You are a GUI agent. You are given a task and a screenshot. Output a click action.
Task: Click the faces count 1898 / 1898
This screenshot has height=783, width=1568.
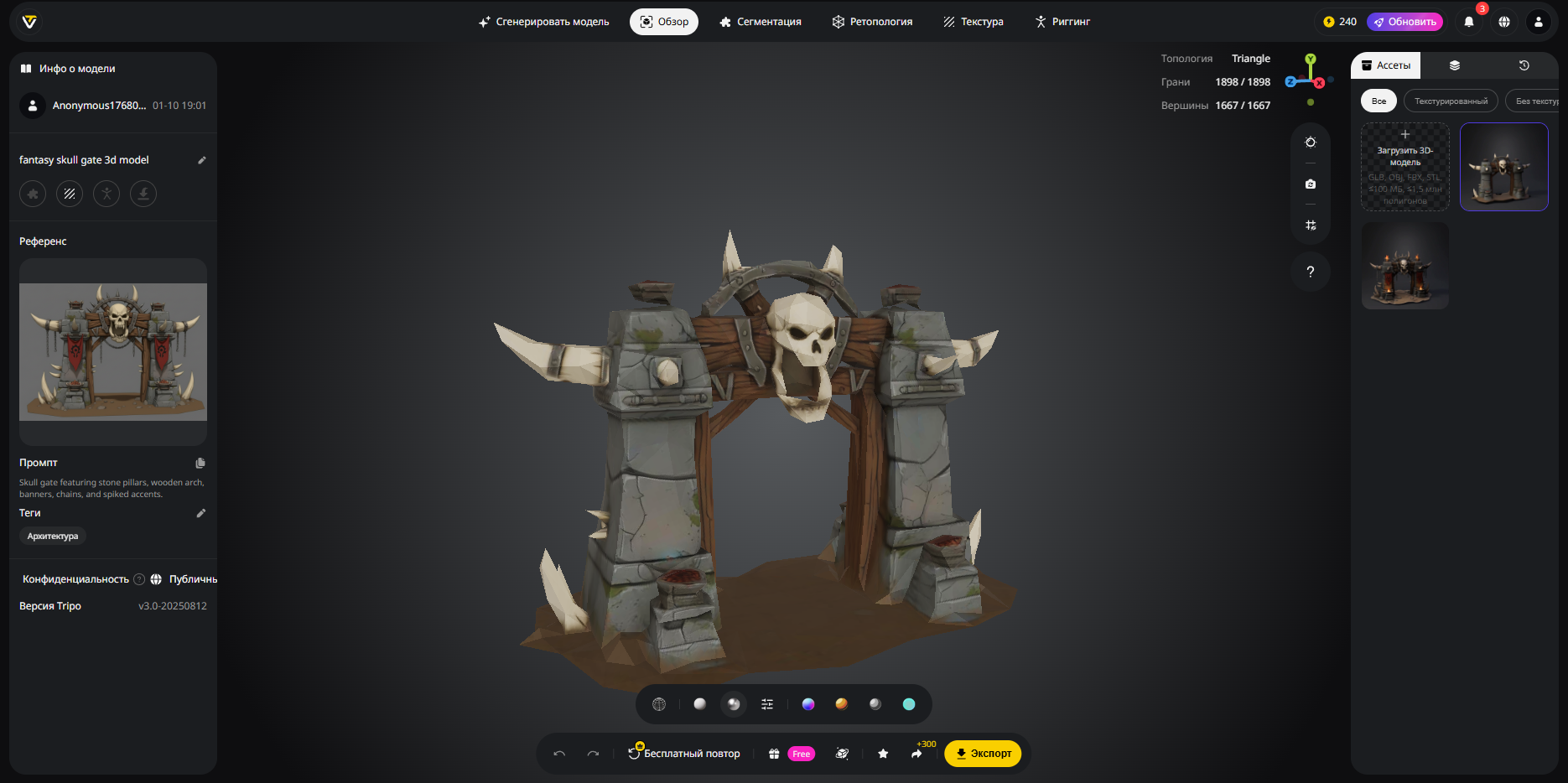[x=1243, y=82]
